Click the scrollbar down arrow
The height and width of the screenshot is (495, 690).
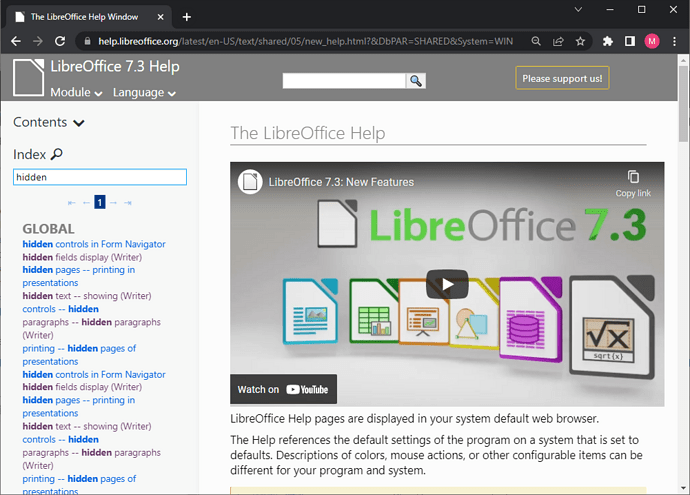click(683, 488)
